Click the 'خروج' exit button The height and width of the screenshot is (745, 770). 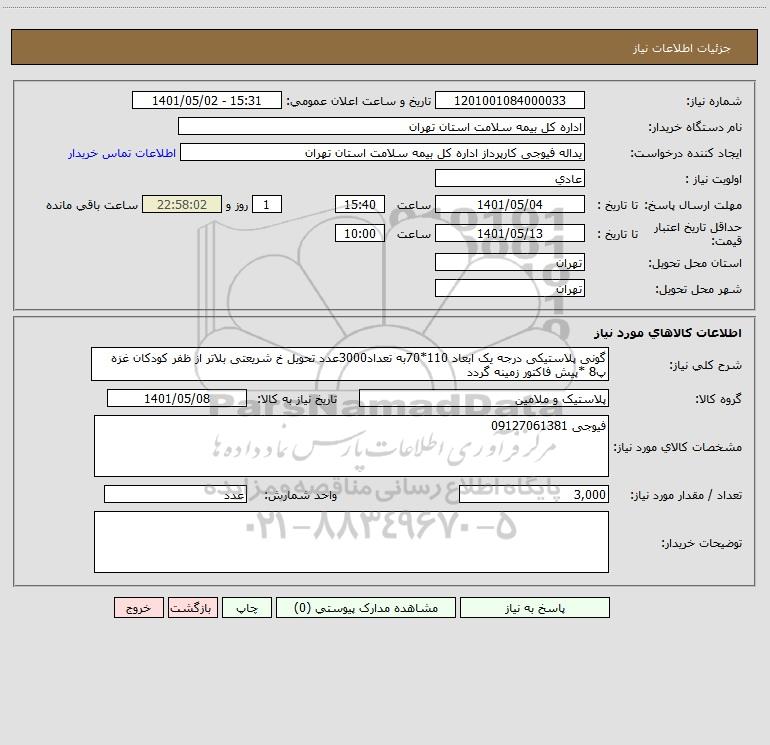coord(138,608)
